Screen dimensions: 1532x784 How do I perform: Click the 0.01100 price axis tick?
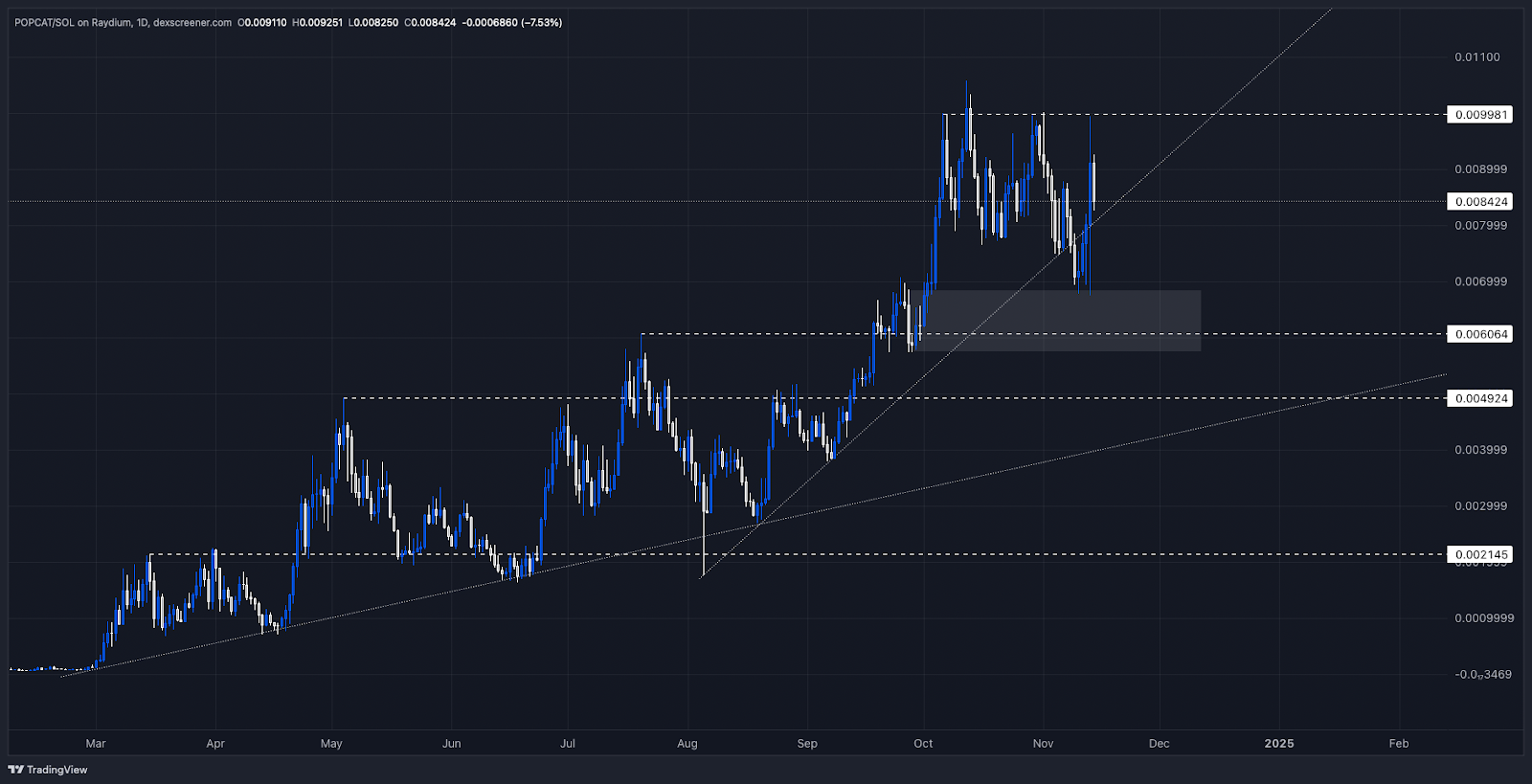(x=1476, y=57)
